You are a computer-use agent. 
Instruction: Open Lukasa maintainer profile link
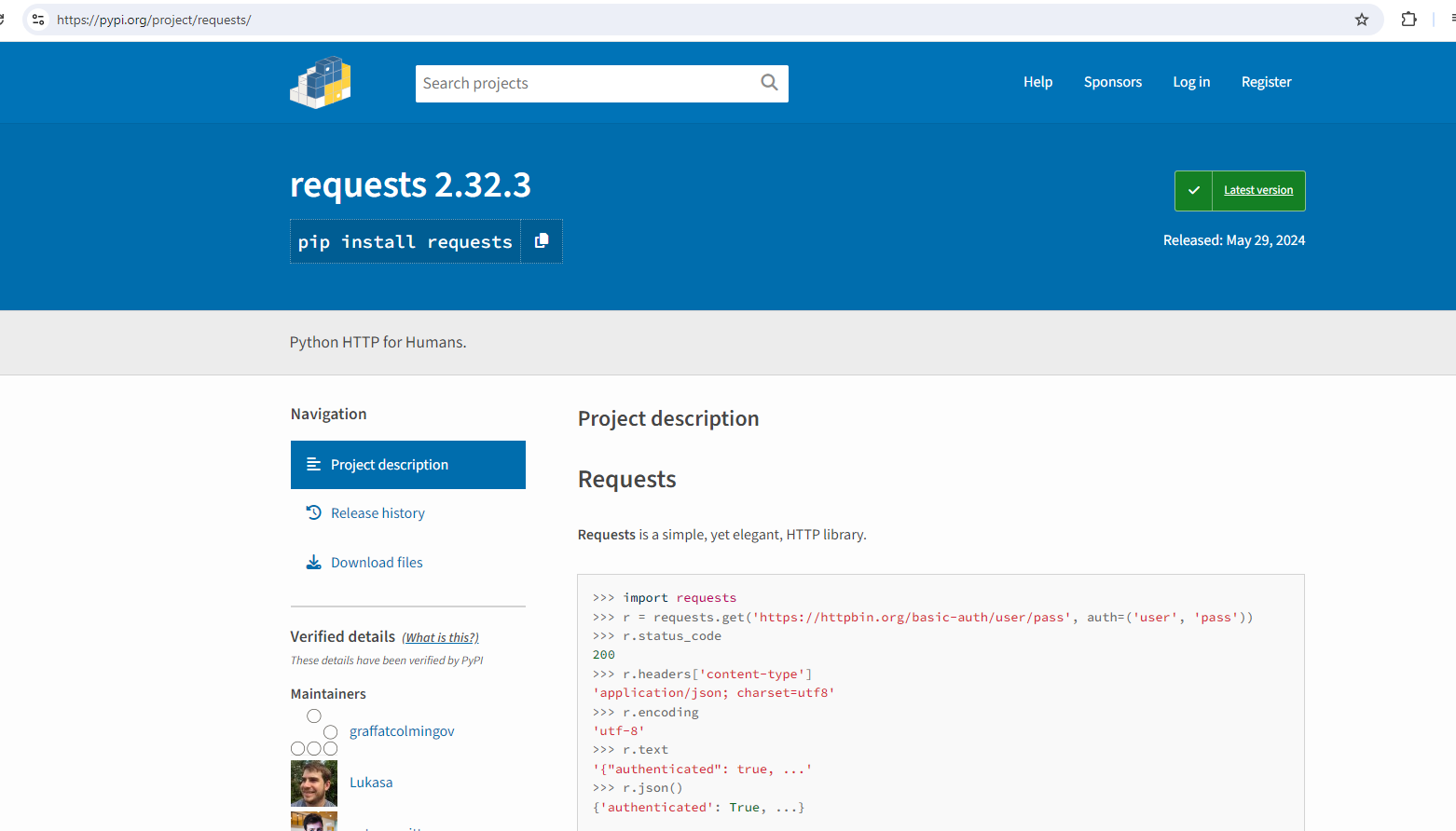point(371,783)
